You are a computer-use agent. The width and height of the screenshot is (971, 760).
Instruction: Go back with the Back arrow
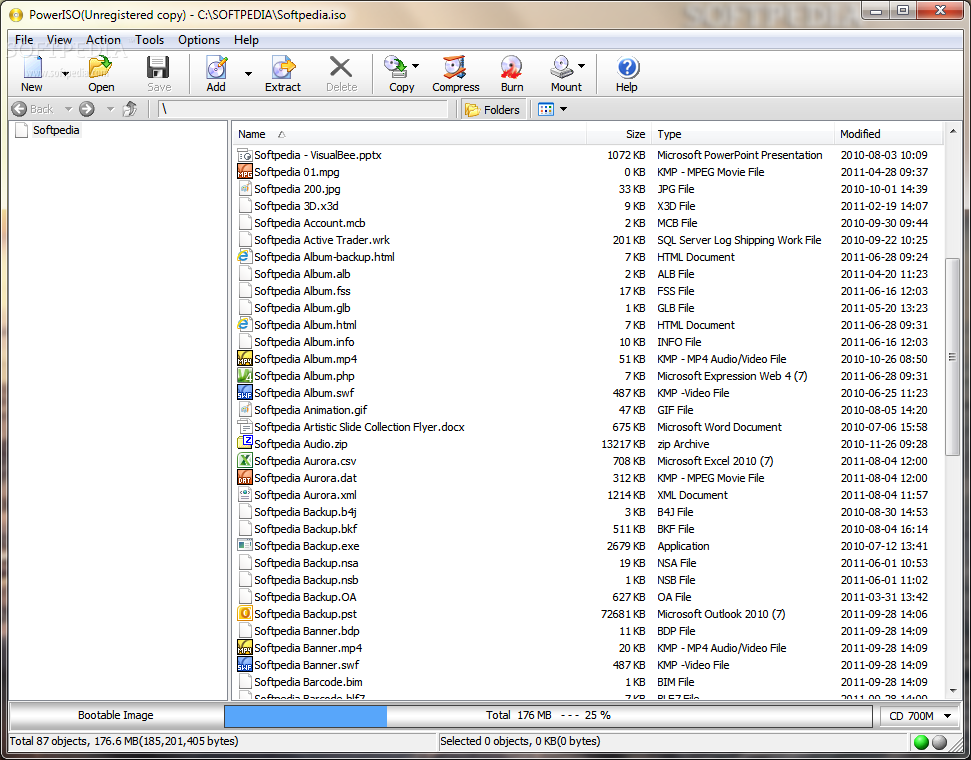[x=19, y=109]
